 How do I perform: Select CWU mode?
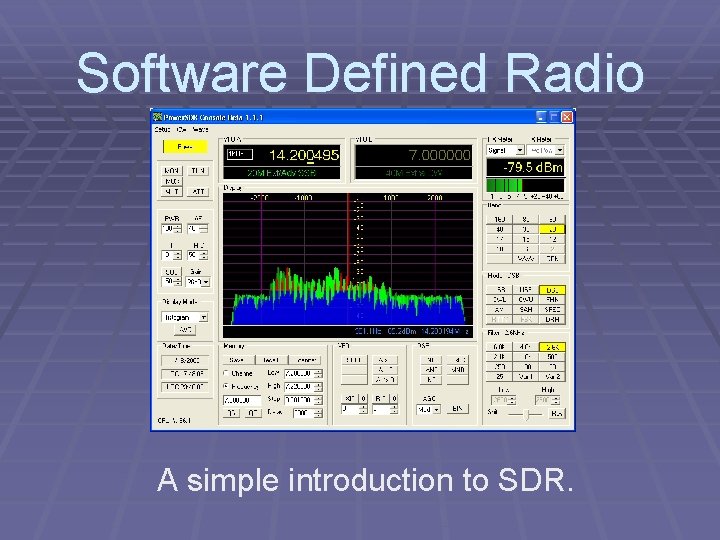526,299
